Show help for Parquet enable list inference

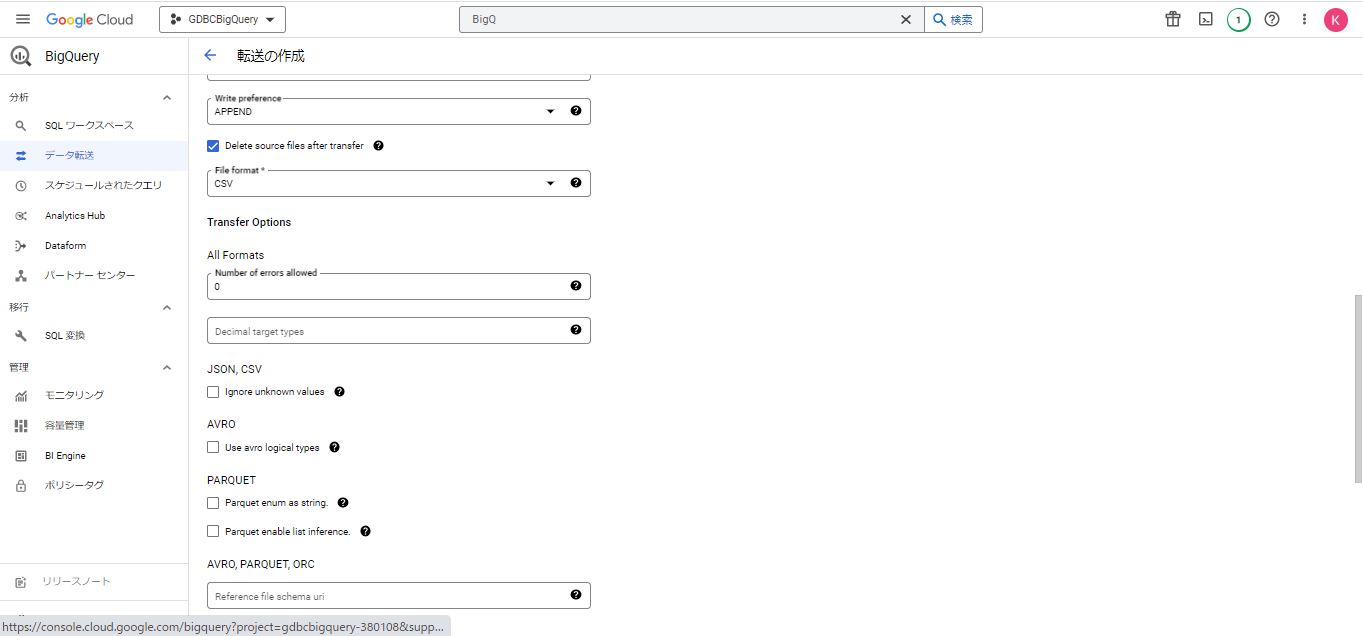[366, 531]
